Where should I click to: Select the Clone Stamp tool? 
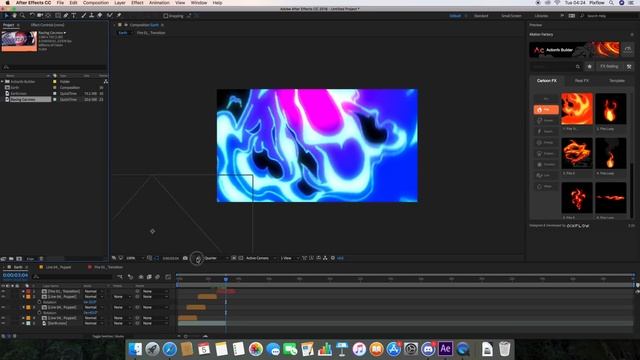92,16
